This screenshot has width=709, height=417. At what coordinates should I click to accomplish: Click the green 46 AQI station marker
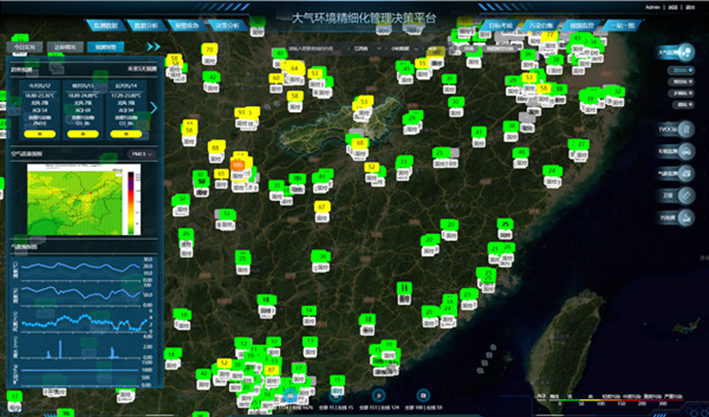521,152
